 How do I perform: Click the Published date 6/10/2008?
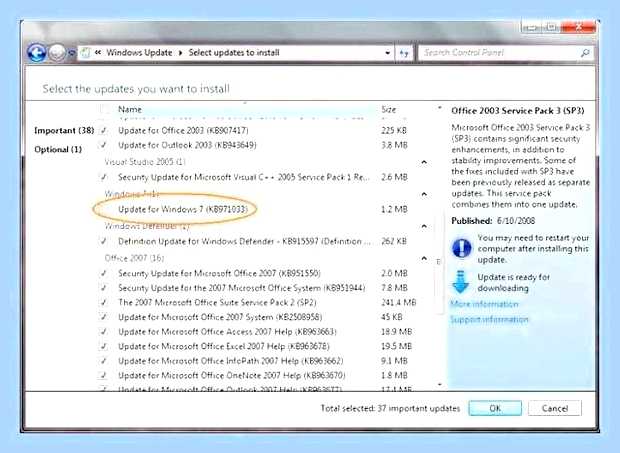tap(516, 221)
